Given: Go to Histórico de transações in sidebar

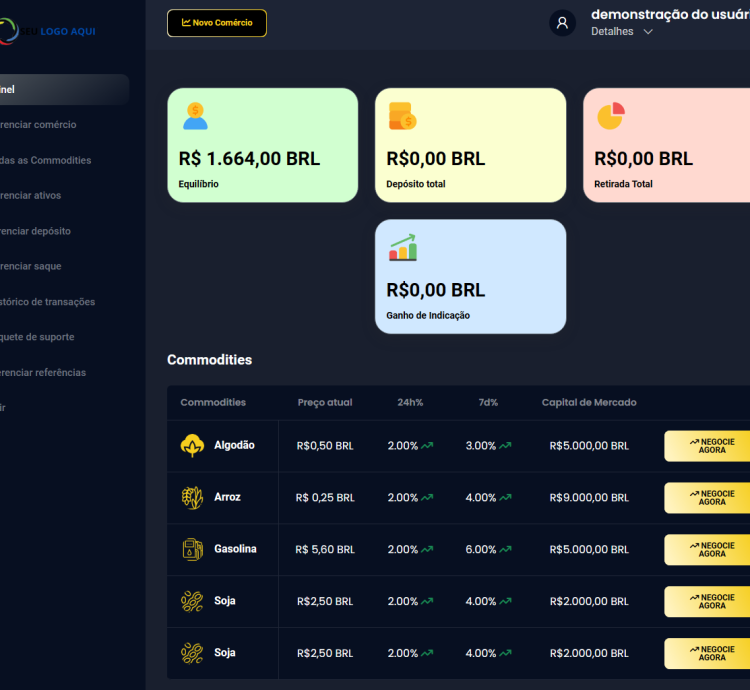Looking at the screenshot, I should pyautogui.click(x=48, y=302).
